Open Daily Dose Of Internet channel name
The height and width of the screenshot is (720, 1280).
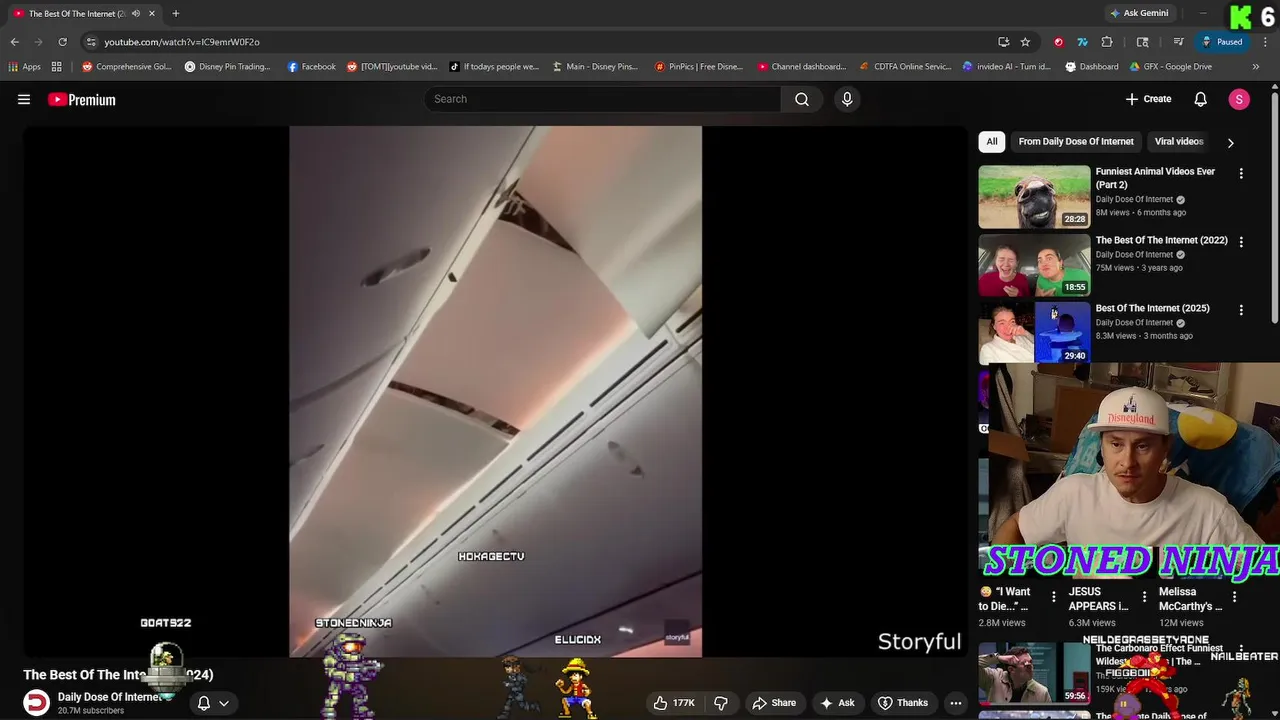click(x=110, y=697)
